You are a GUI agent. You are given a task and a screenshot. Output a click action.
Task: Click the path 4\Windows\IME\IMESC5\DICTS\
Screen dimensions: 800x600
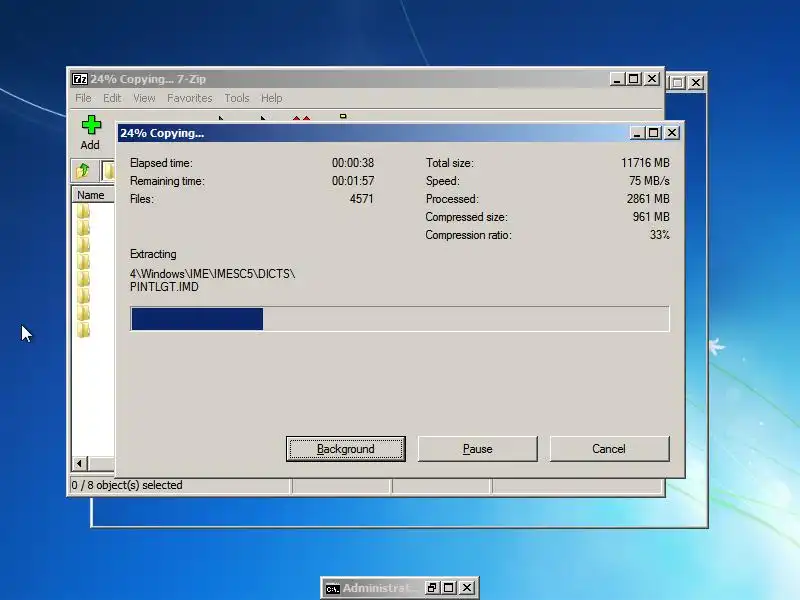(212, 274)
